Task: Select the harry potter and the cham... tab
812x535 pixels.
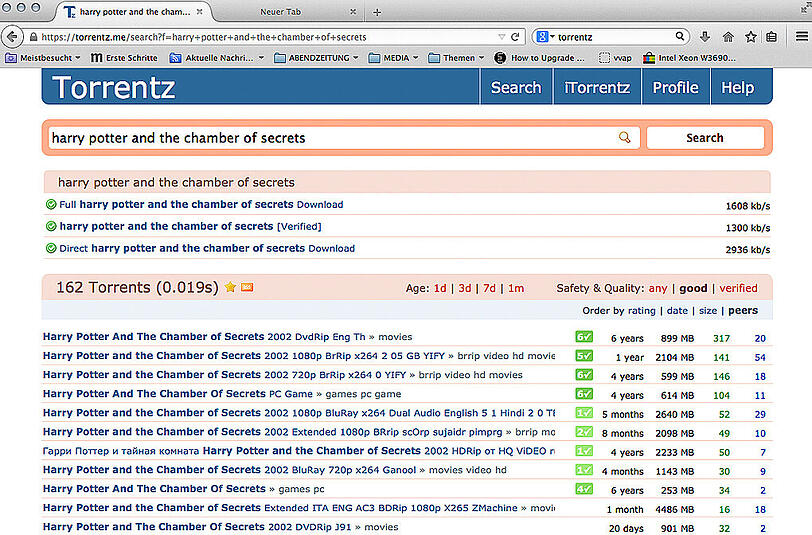Action: 133,11
